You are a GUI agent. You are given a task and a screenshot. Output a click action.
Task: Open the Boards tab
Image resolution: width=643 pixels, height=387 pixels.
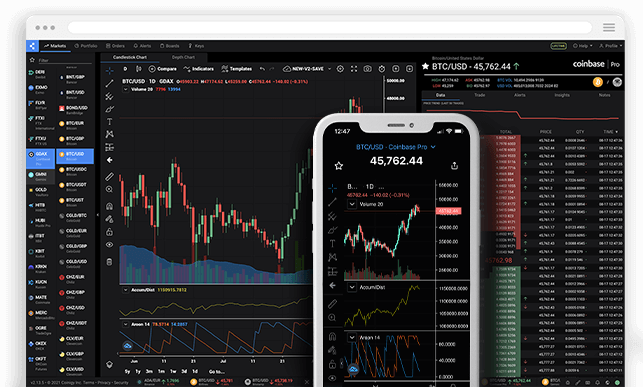pyautogui.click(x=169, y=46)
